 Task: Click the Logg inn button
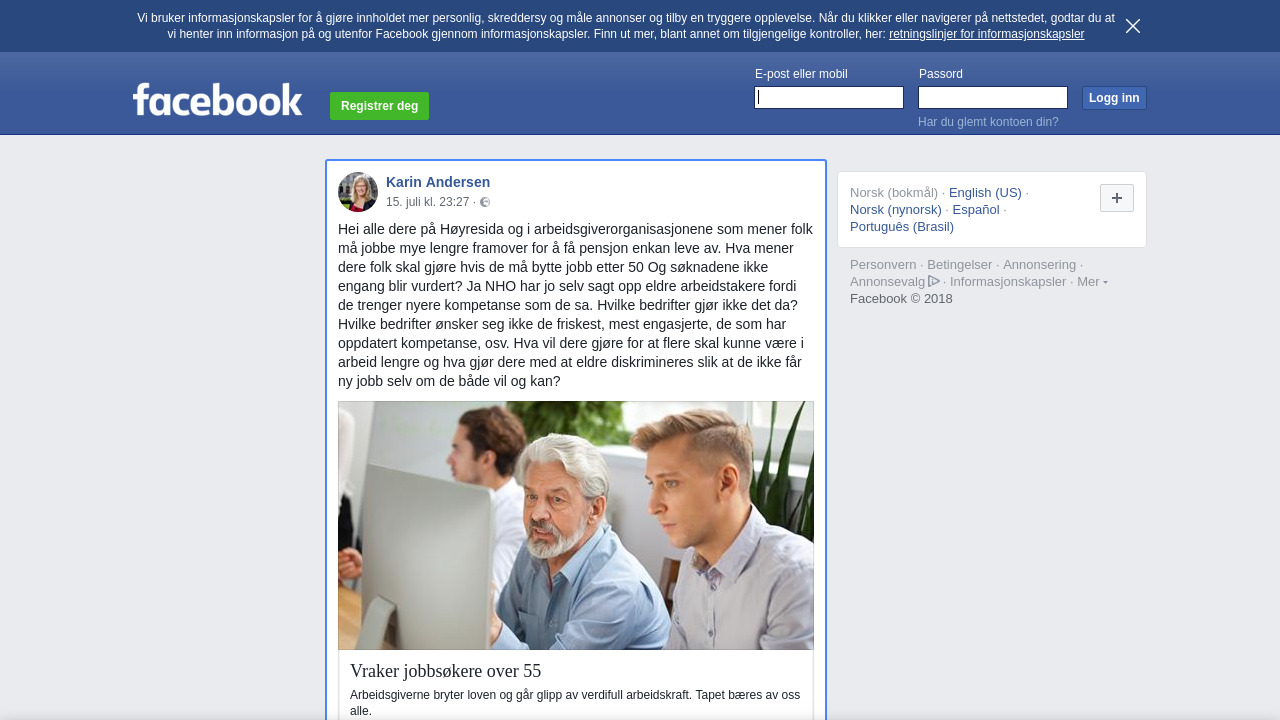[x=1114, y=98]
